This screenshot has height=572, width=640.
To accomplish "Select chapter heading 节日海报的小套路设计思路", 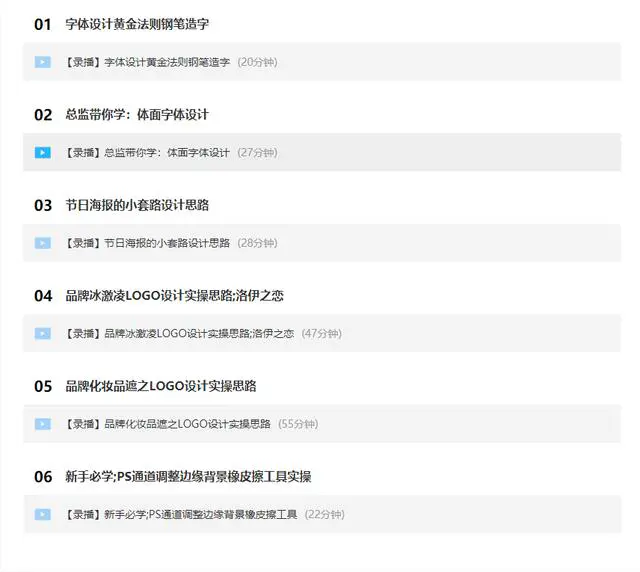I will pos(137,205).
